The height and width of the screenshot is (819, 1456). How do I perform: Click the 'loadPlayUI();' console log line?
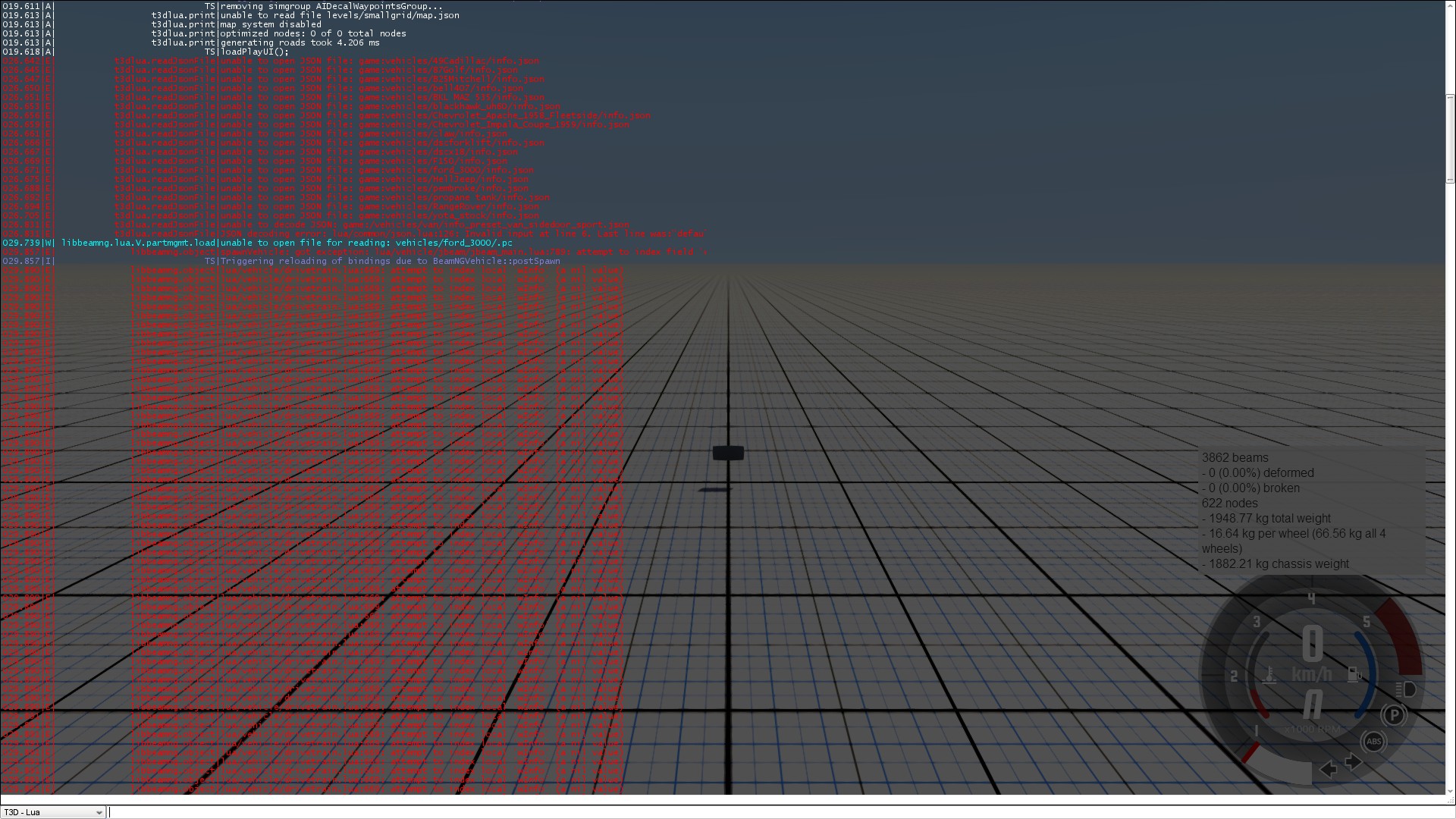255,52
